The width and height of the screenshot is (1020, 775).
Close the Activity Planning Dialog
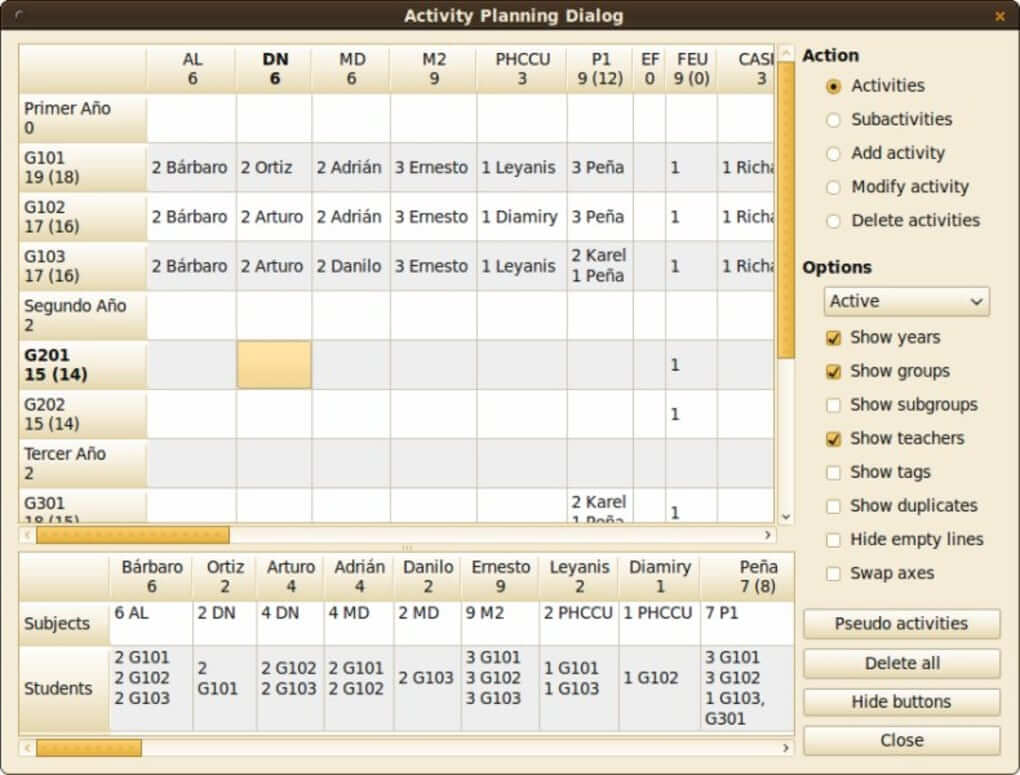[901, 740]
